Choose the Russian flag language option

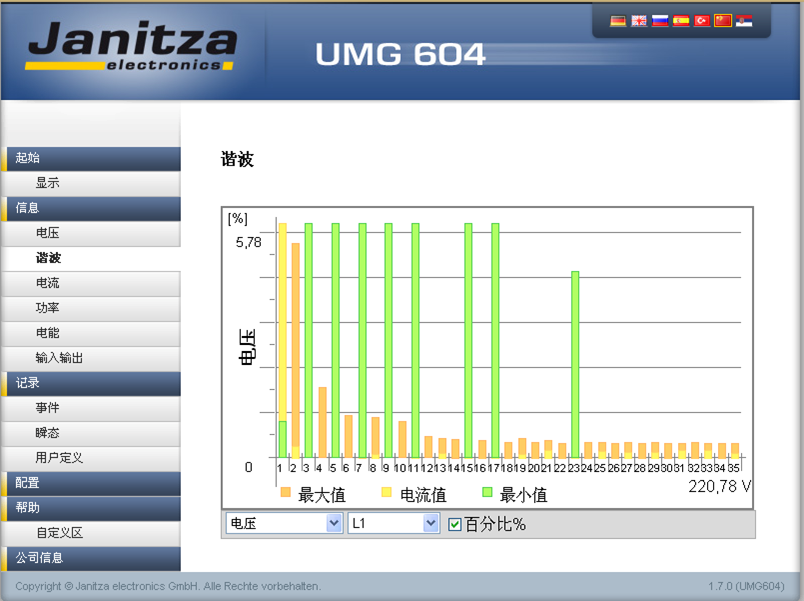(660, 21)
